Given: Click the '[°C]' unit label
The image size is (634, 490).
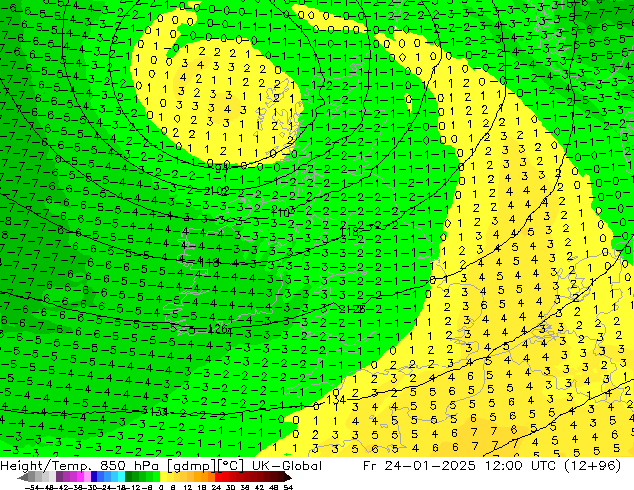Looking at the screenshot, I should click(x=230, y=466).
